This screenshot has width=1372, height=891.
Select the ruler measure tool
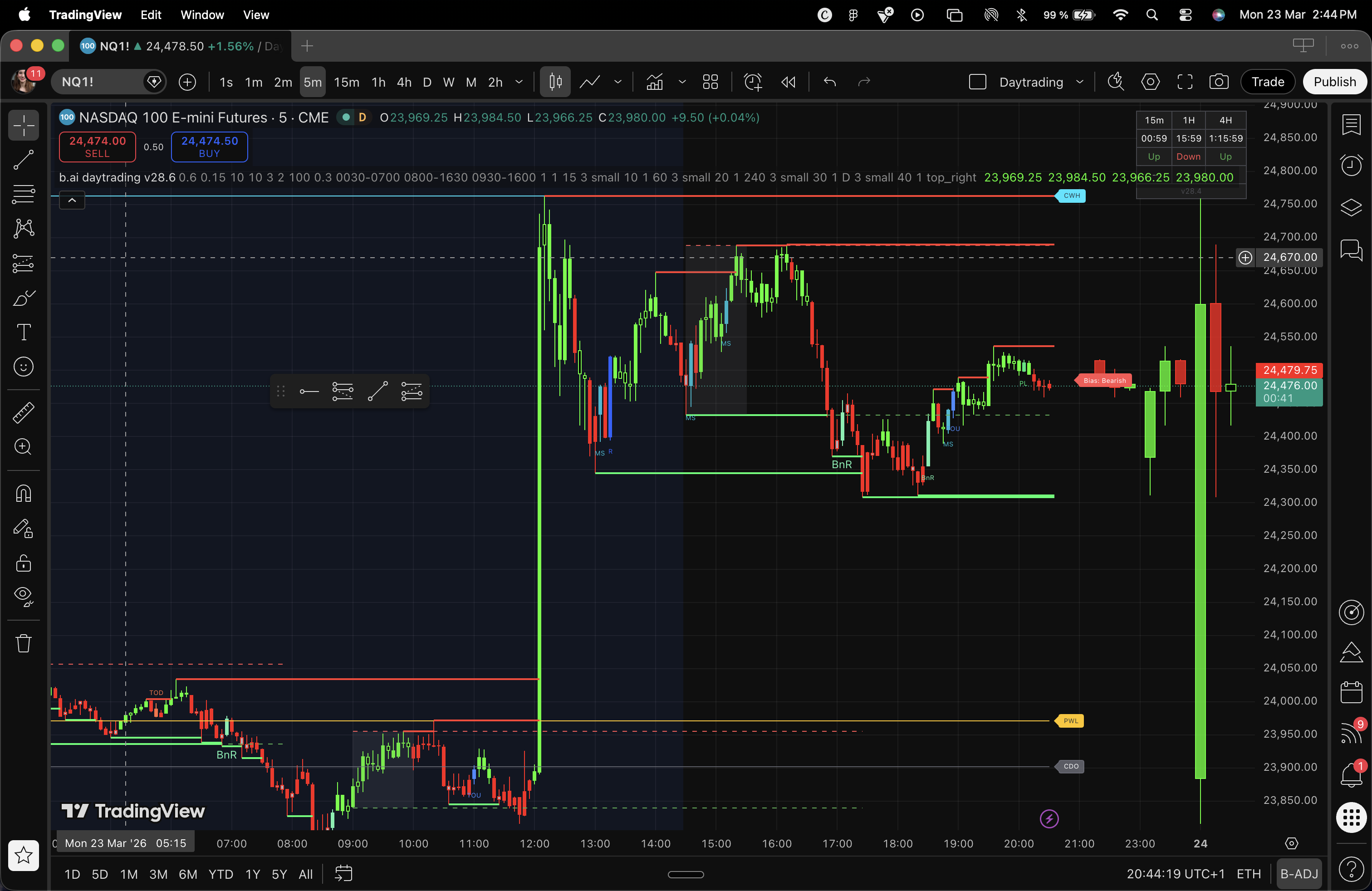24,413
